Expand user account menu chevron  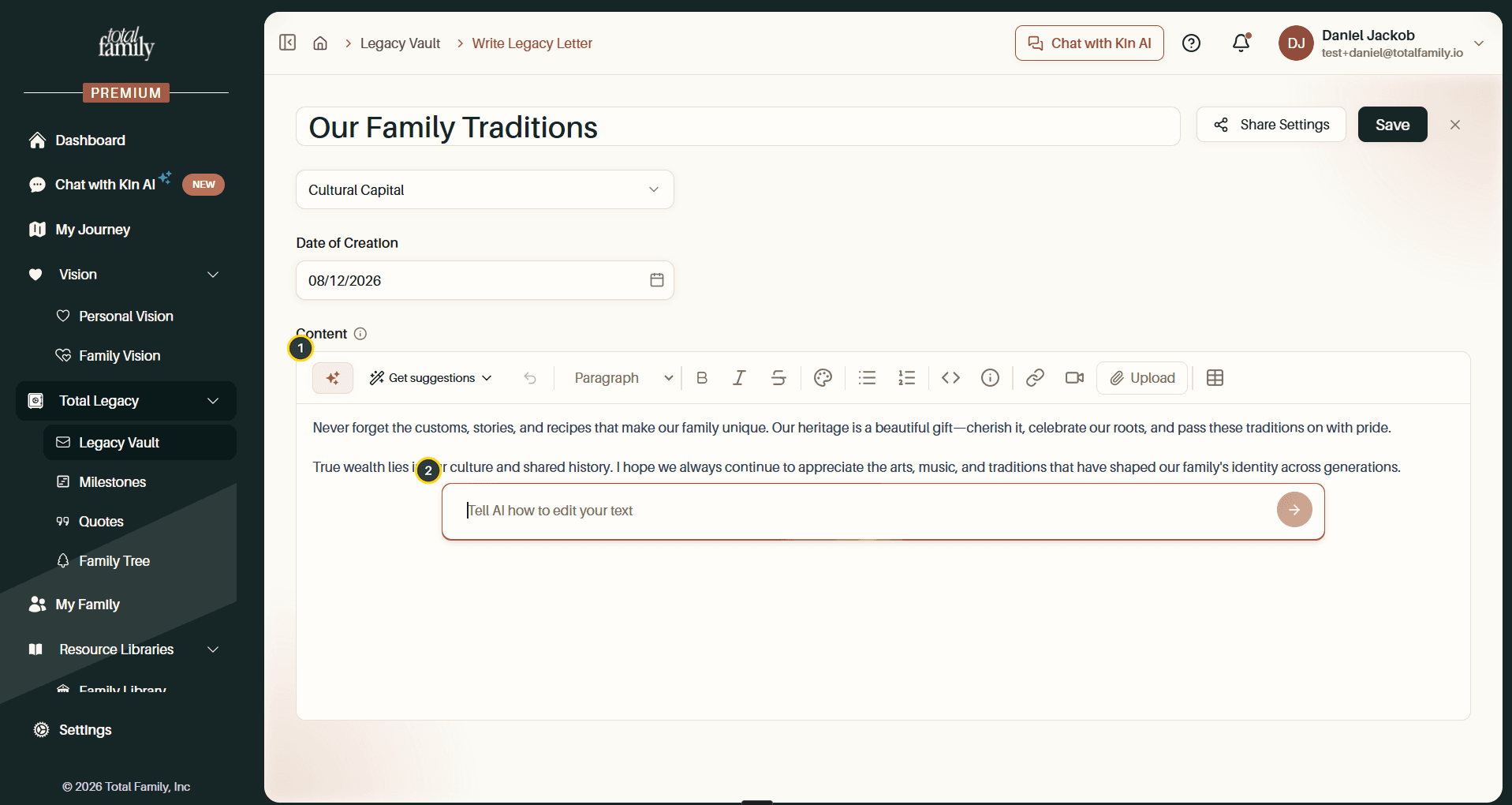[1479, 43]
